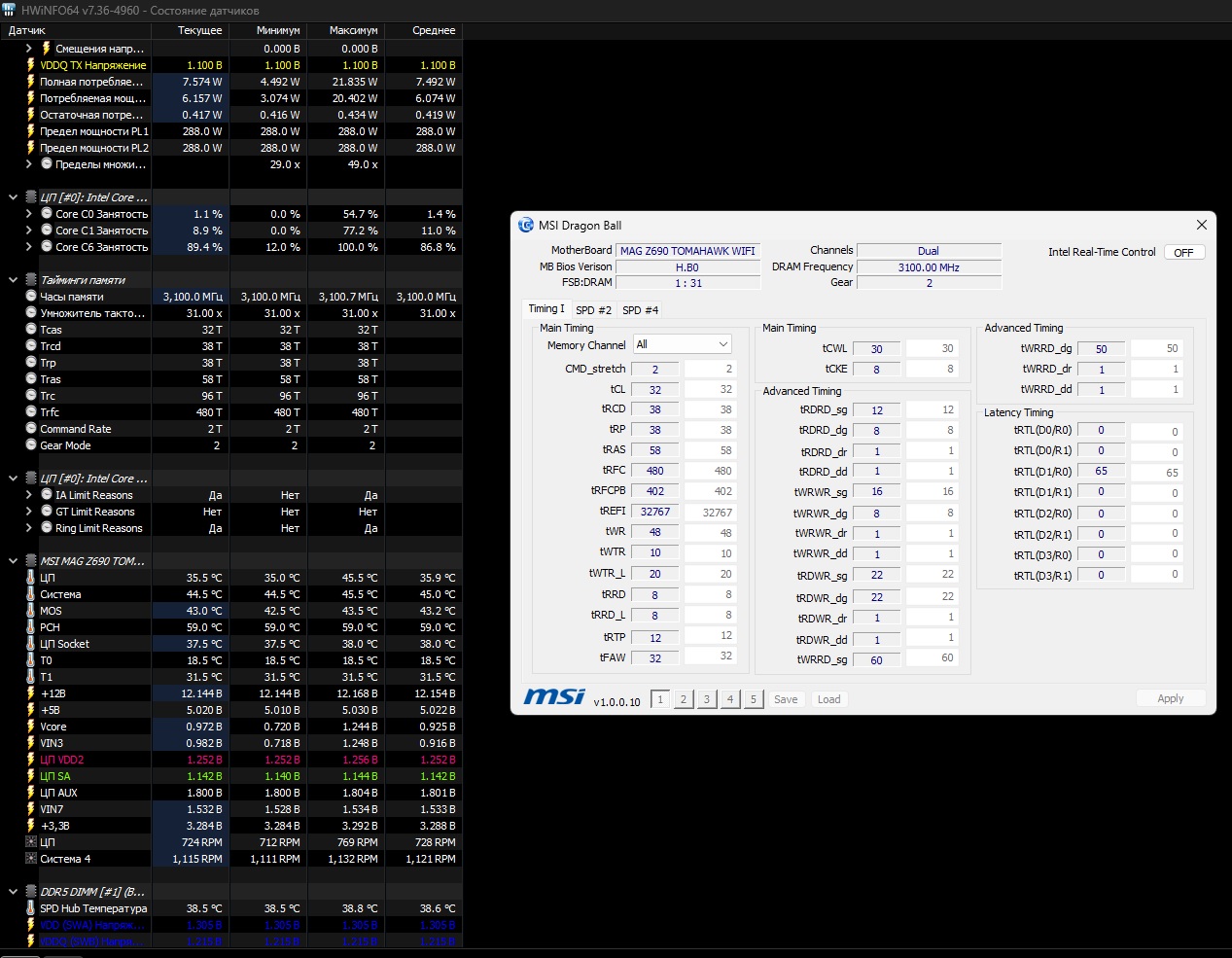Screen dimensions: 1232x958
Task: Select profile slot 4 in Dragon Ball
Action: point(730,699)
